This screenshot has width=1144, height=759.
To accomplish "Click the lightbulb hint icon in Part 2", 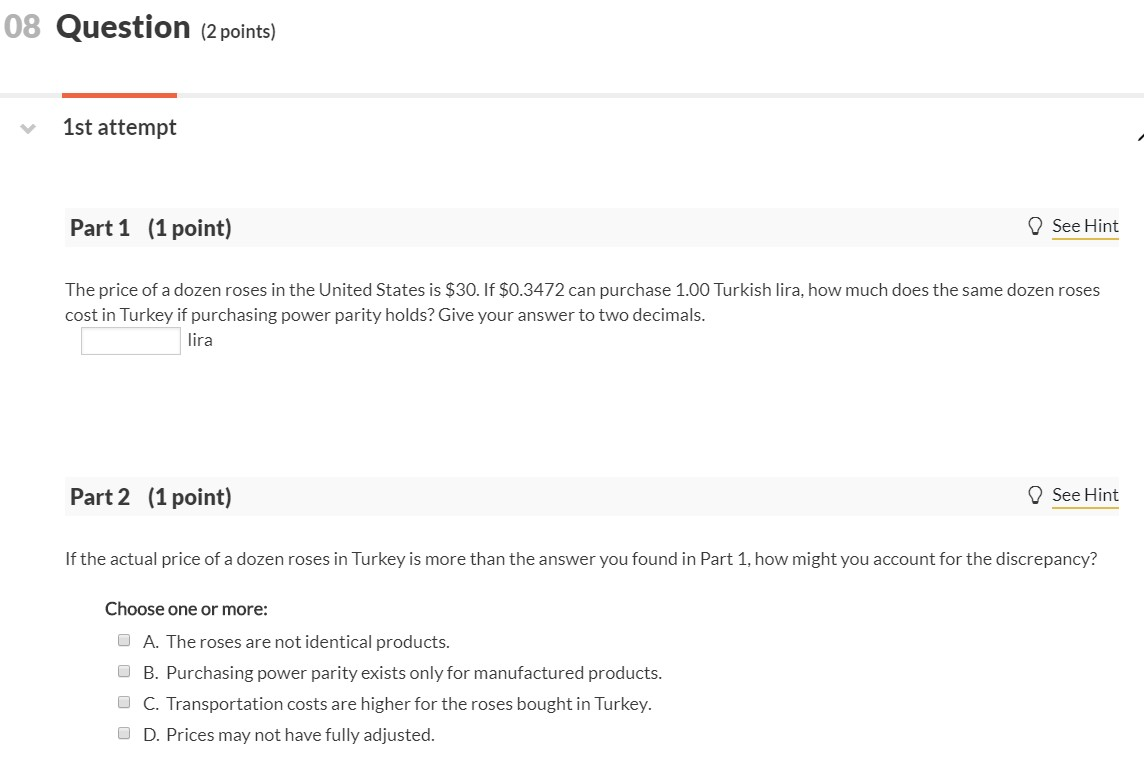I will point(1035,495).
